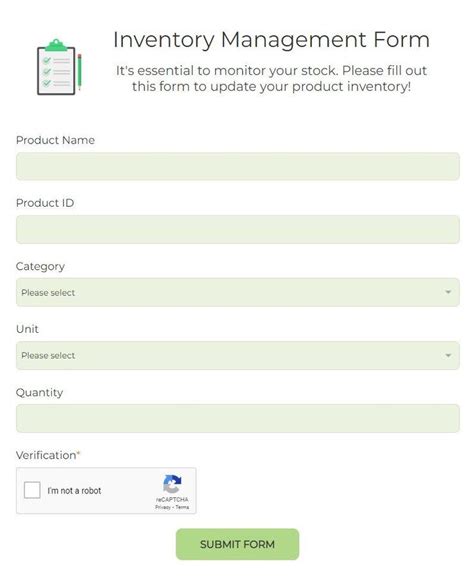This screenshot has width=474, height=576.
Task: Focus the Product ID input field
Action: click(238, 229)
